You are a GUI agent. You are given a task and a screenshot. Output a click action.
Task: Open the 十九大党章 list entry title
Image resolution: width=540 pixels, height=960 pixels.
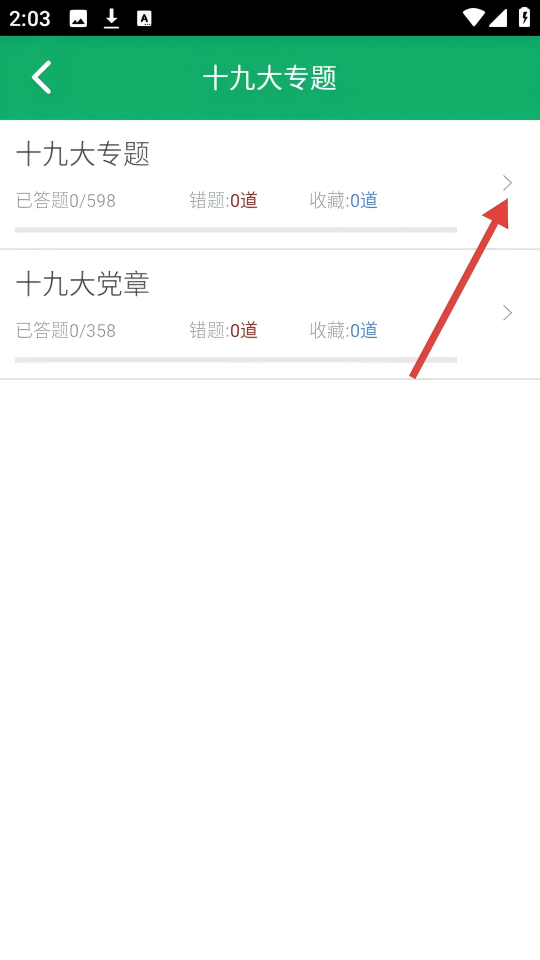(x=83, y=284)
